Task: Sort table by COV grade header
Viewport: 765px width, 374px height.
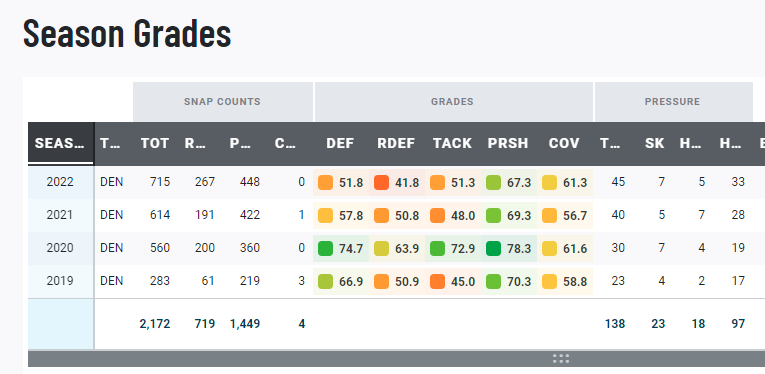Action: pyautogui.click(x=564, y=143)
